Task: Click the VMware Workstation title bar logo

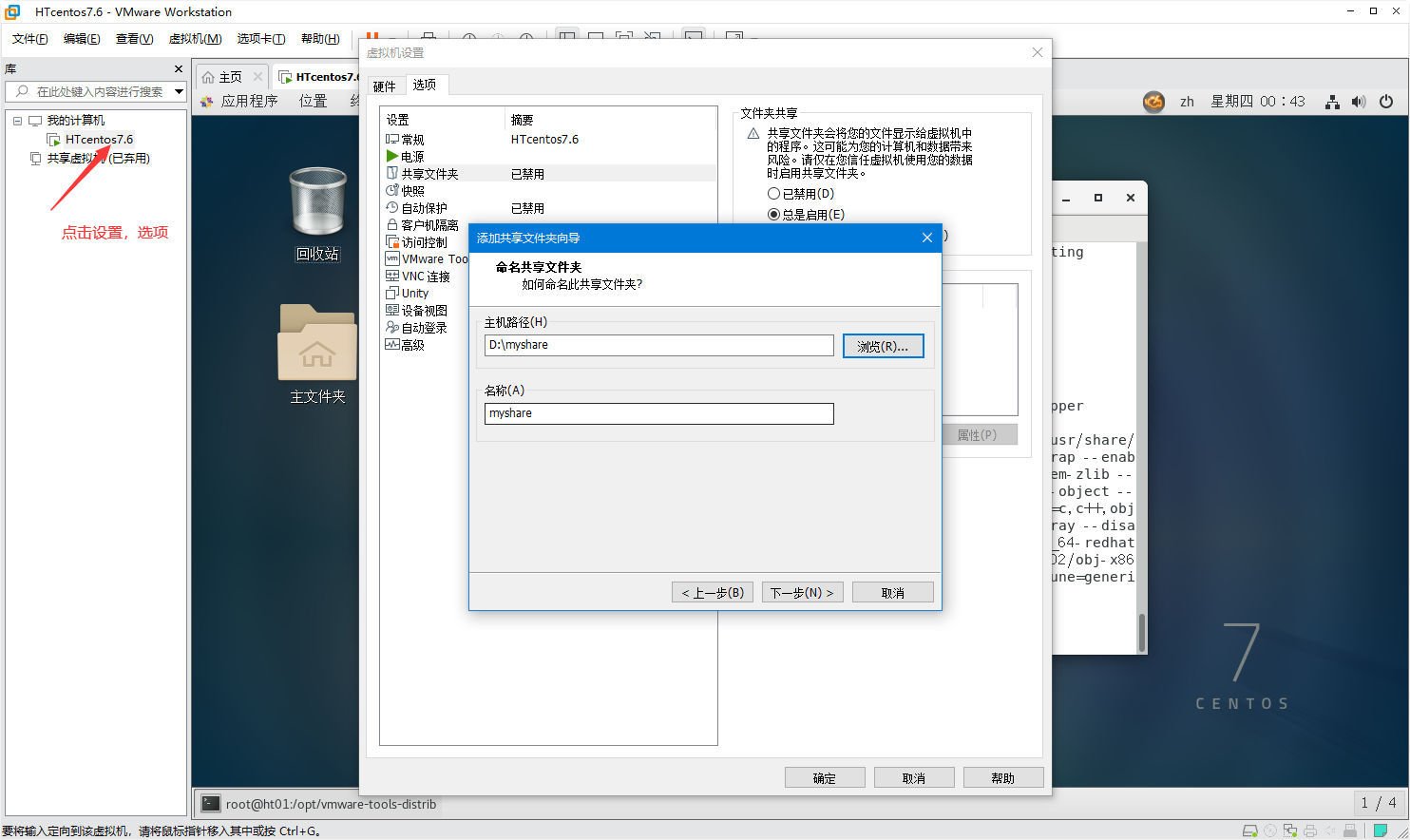Action: (x=12, y=11)
